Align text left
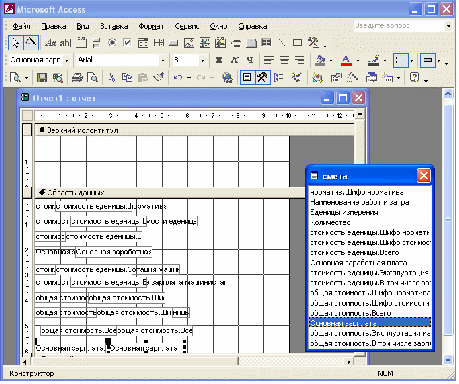This screenshot has height=384, width=459. tap(269, 60)
